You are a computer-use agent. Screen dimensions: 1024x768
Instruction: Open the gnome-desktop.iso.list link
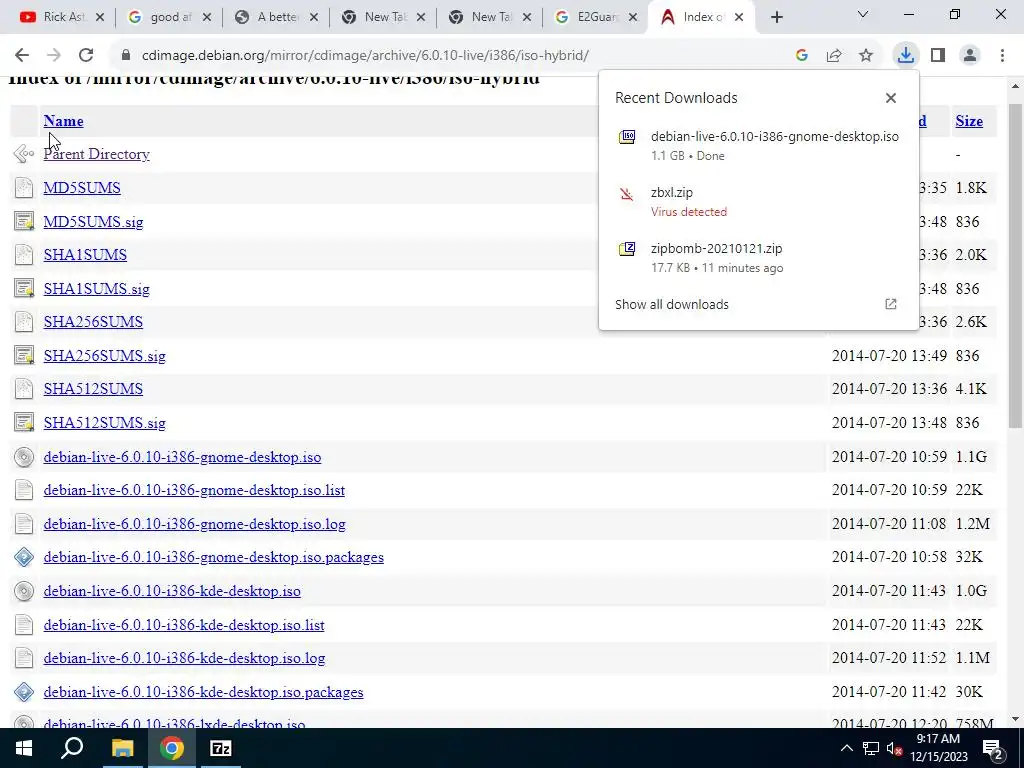tap(194, 490)
